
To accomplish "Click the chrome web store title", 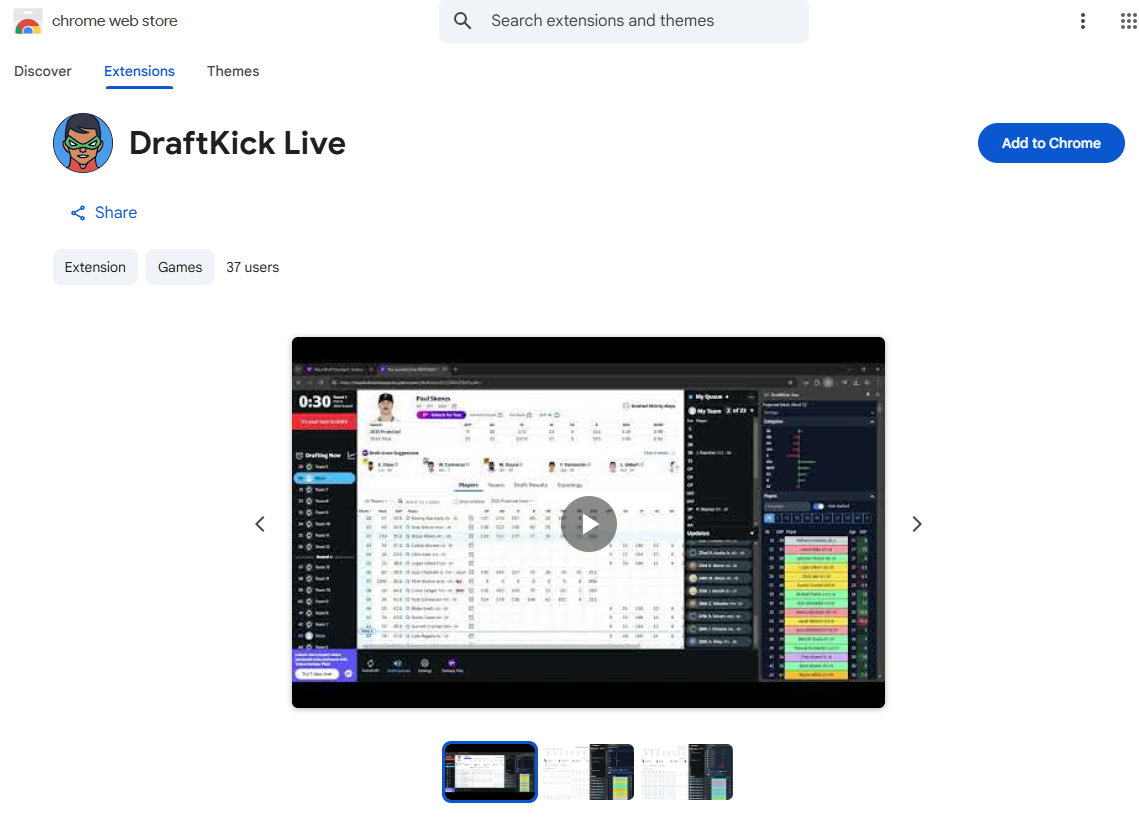I will (x=115, y=21).
